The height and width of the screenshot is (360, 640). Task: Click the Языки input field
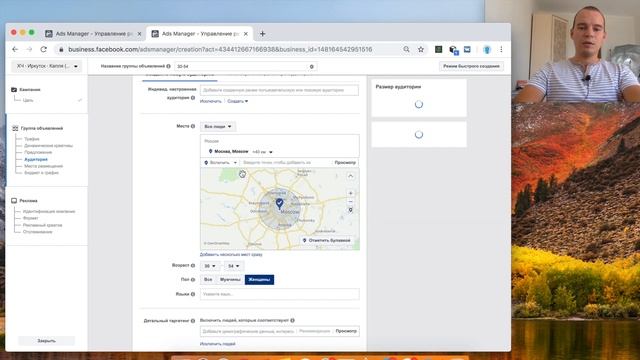point(280,294)
